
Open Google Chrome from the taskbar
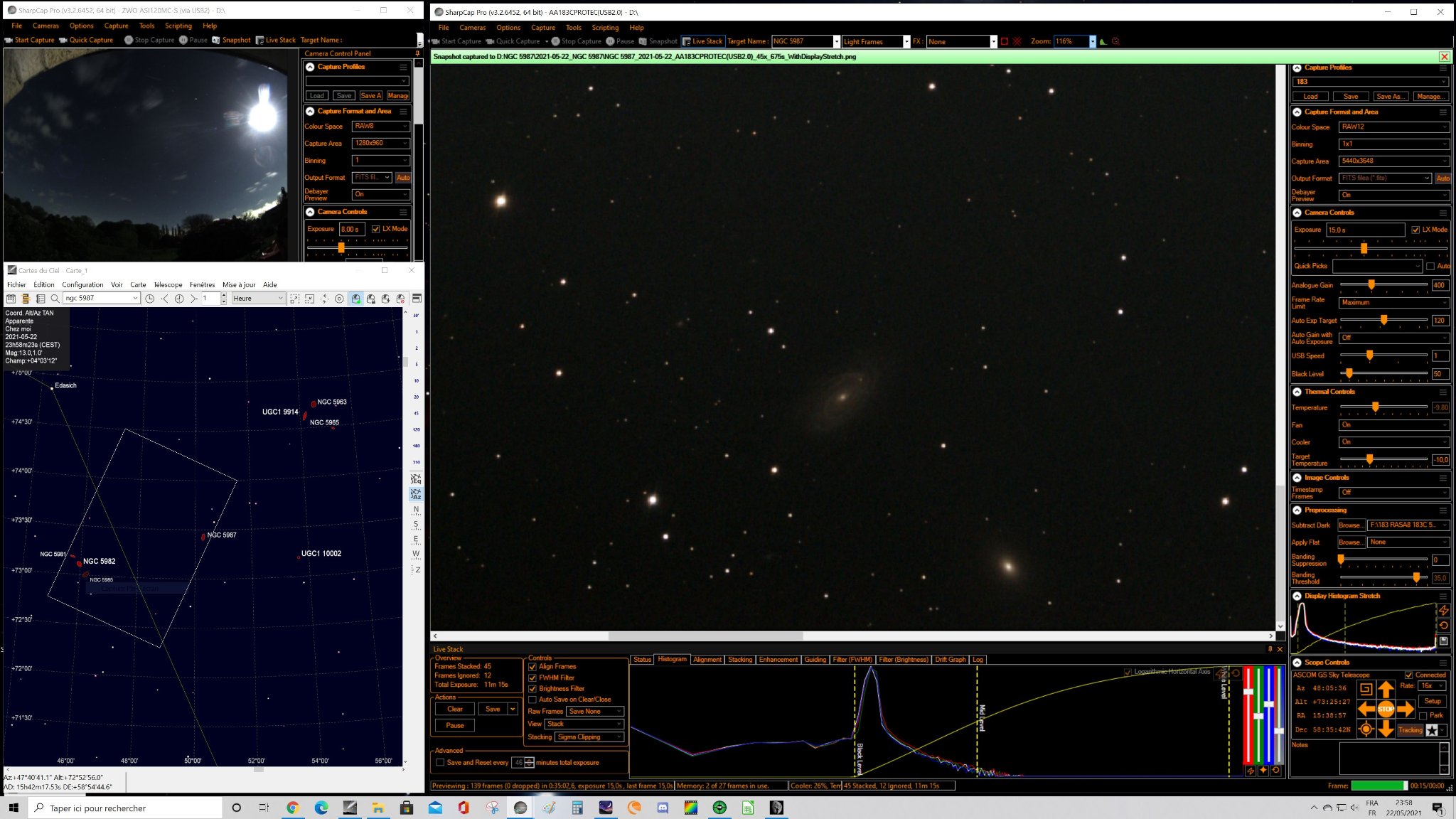point(292,808)
